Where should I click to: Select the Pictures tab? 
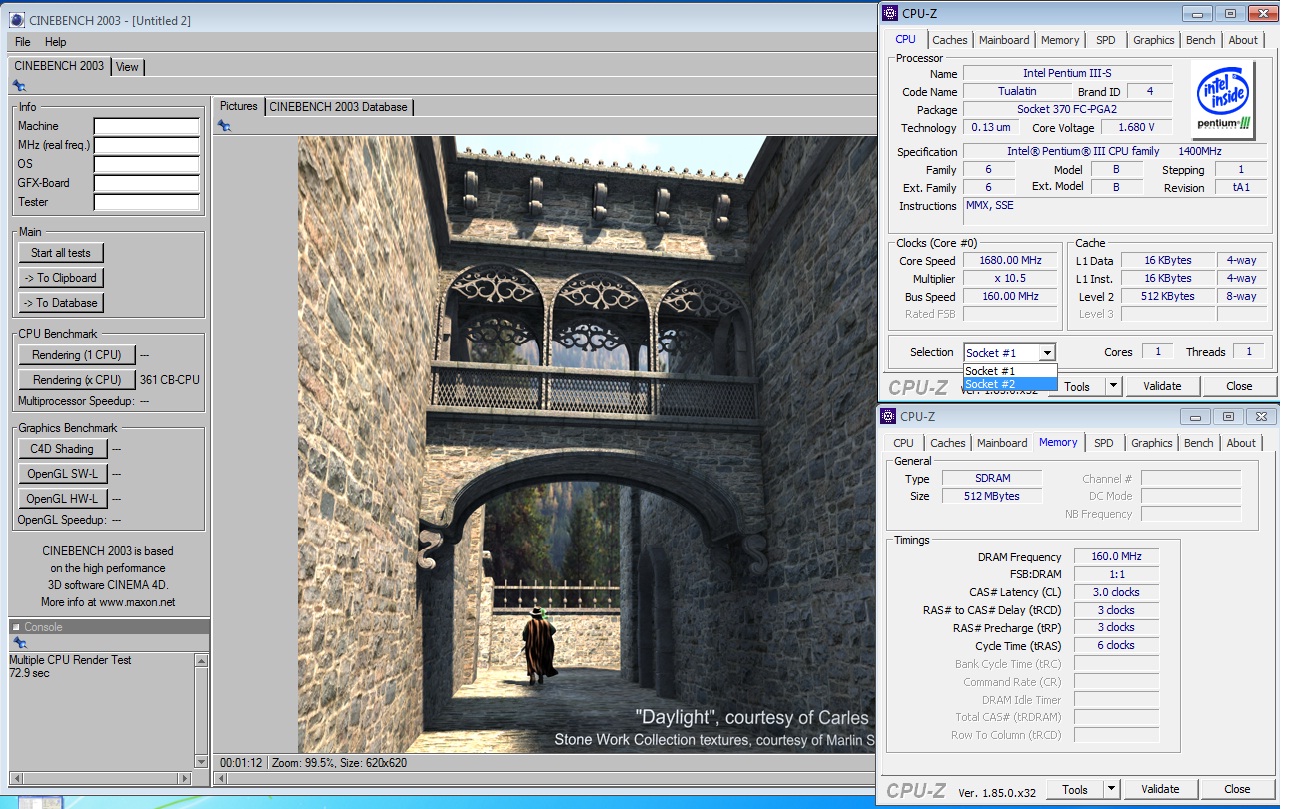tap(239, 106)
